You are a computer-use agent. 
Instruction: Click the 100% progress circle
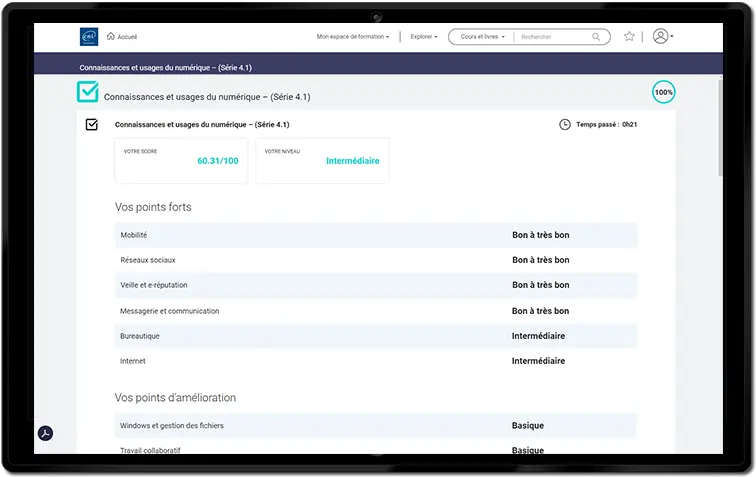pos(663,92)
